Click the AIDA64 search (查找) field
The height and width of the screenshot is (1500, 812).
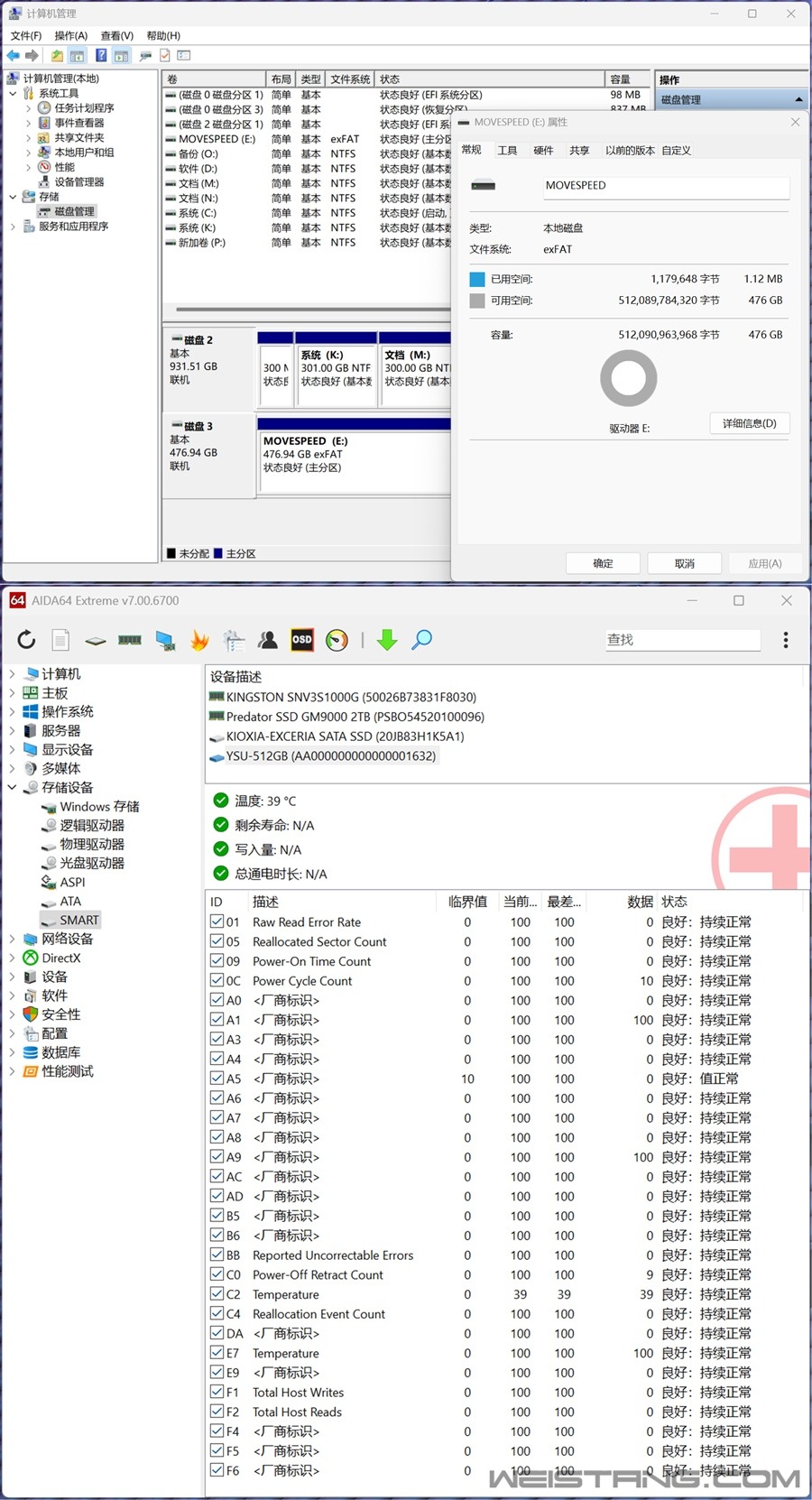684,640
